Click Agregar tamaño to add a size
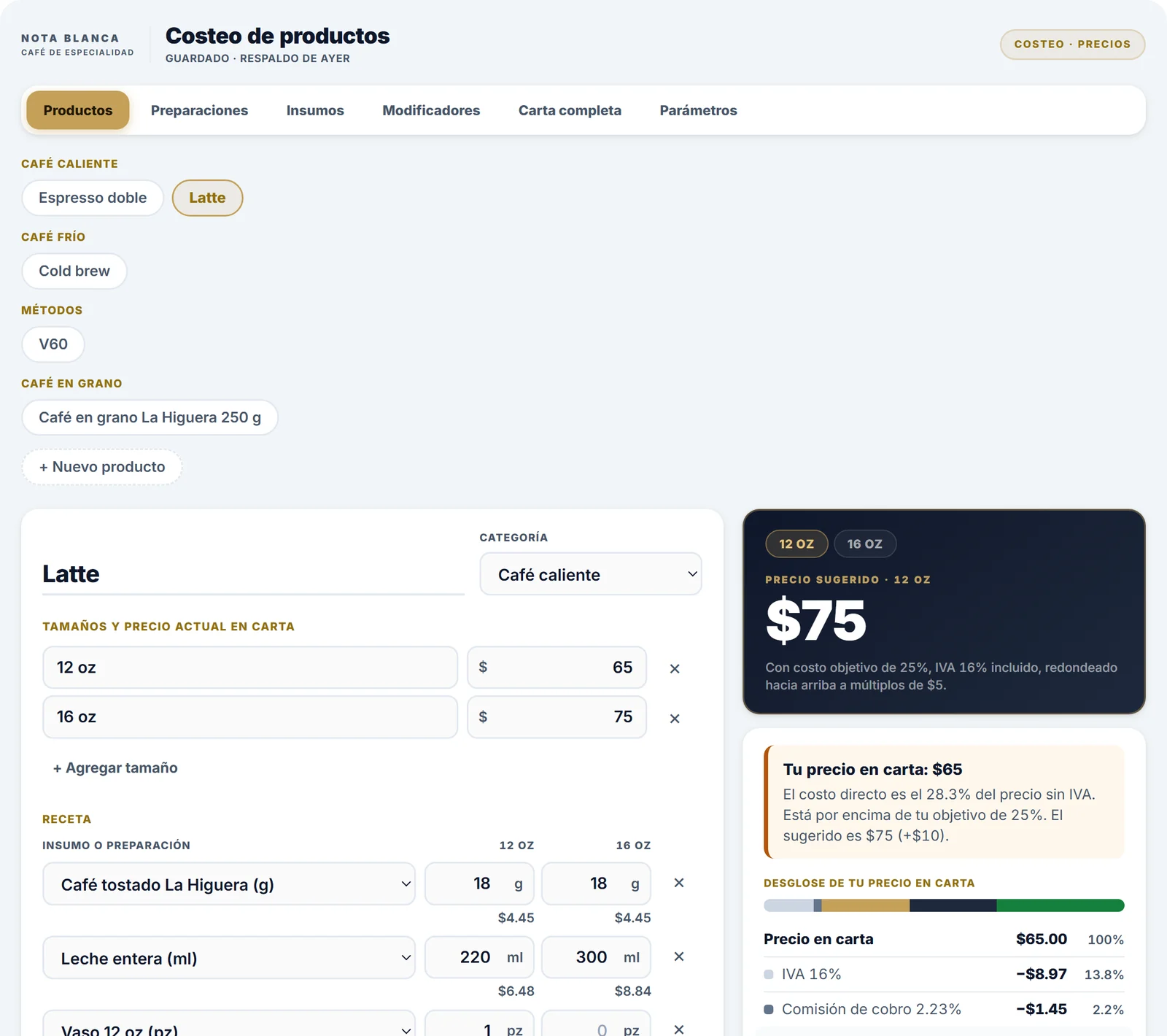Viewport: 1167px width, 1036px height. (x=115, y=768)
